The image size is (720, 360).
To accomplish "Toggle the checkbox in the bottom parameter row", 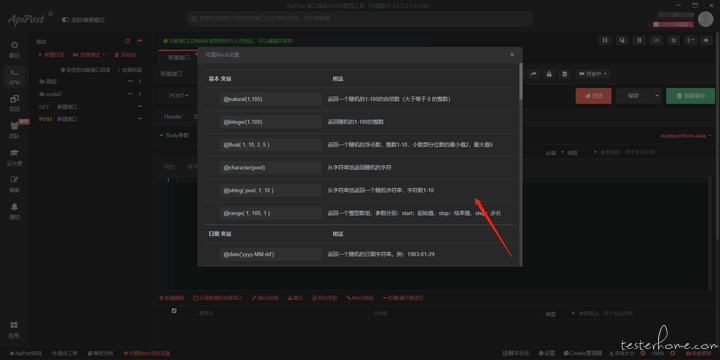I will pos(174,311).
